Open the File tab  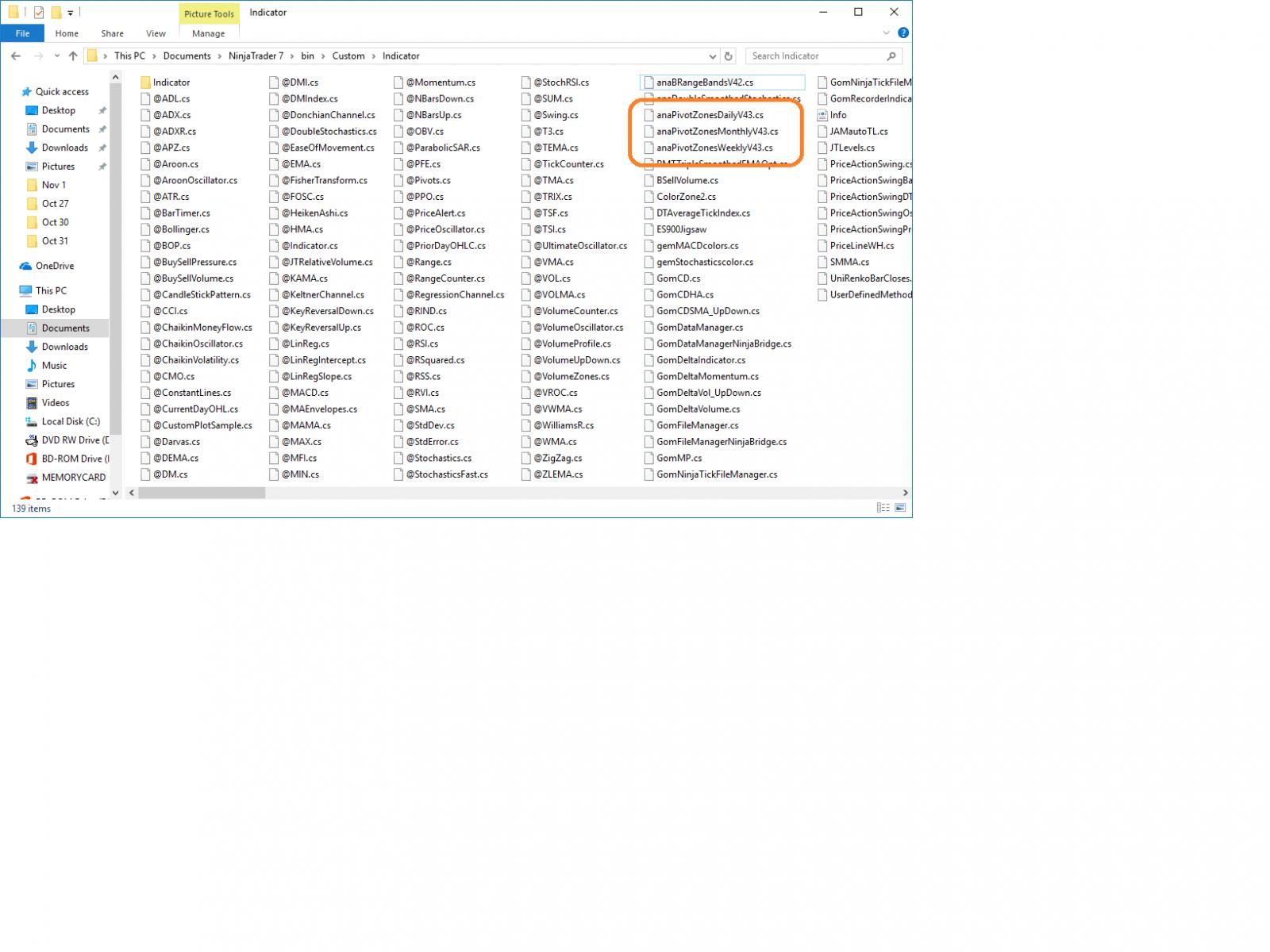click(x=22, y=33)
